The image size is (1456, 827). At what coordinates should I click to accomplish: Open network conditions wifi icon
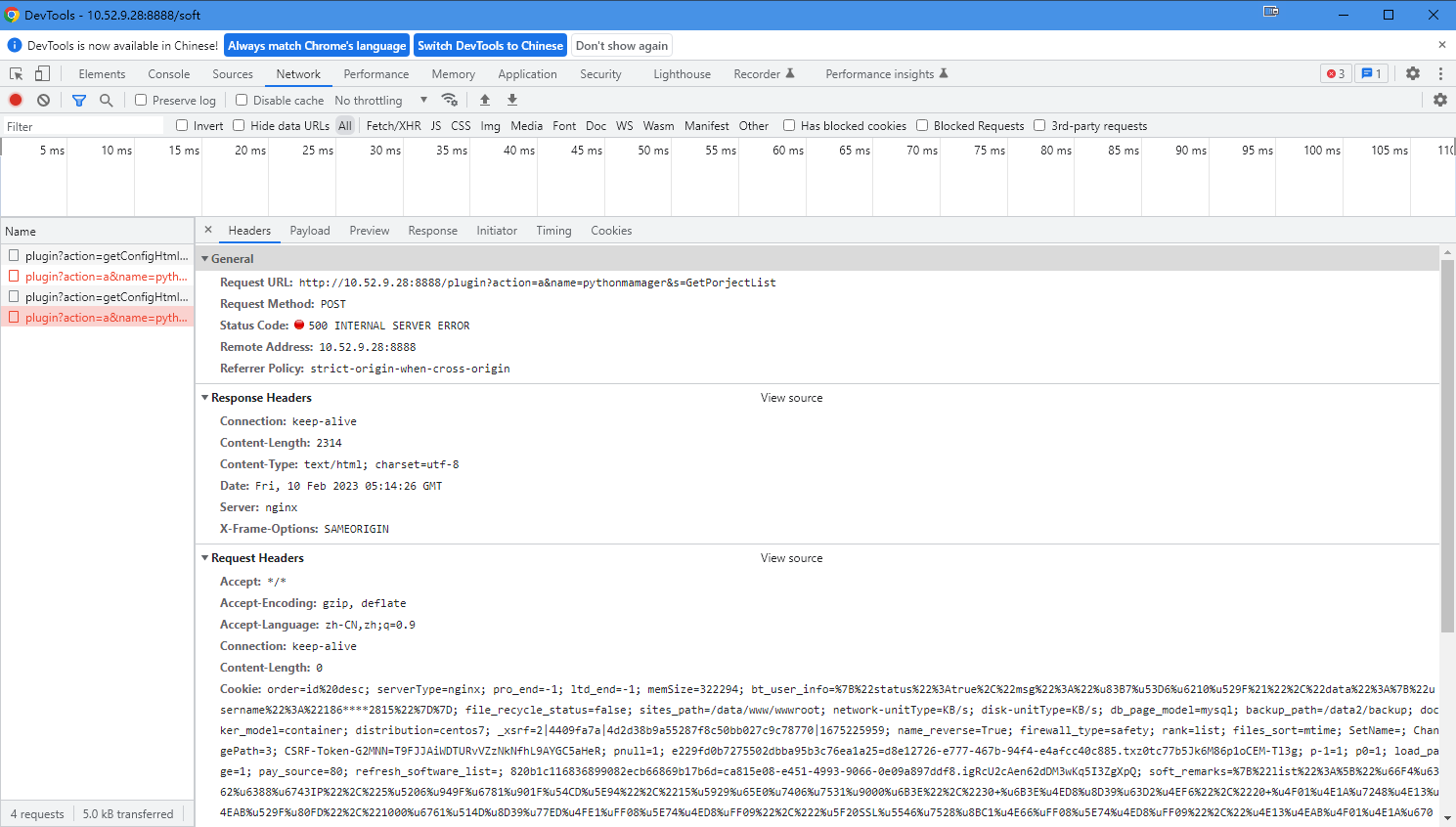pyautogui.click(x=450, y=100)
